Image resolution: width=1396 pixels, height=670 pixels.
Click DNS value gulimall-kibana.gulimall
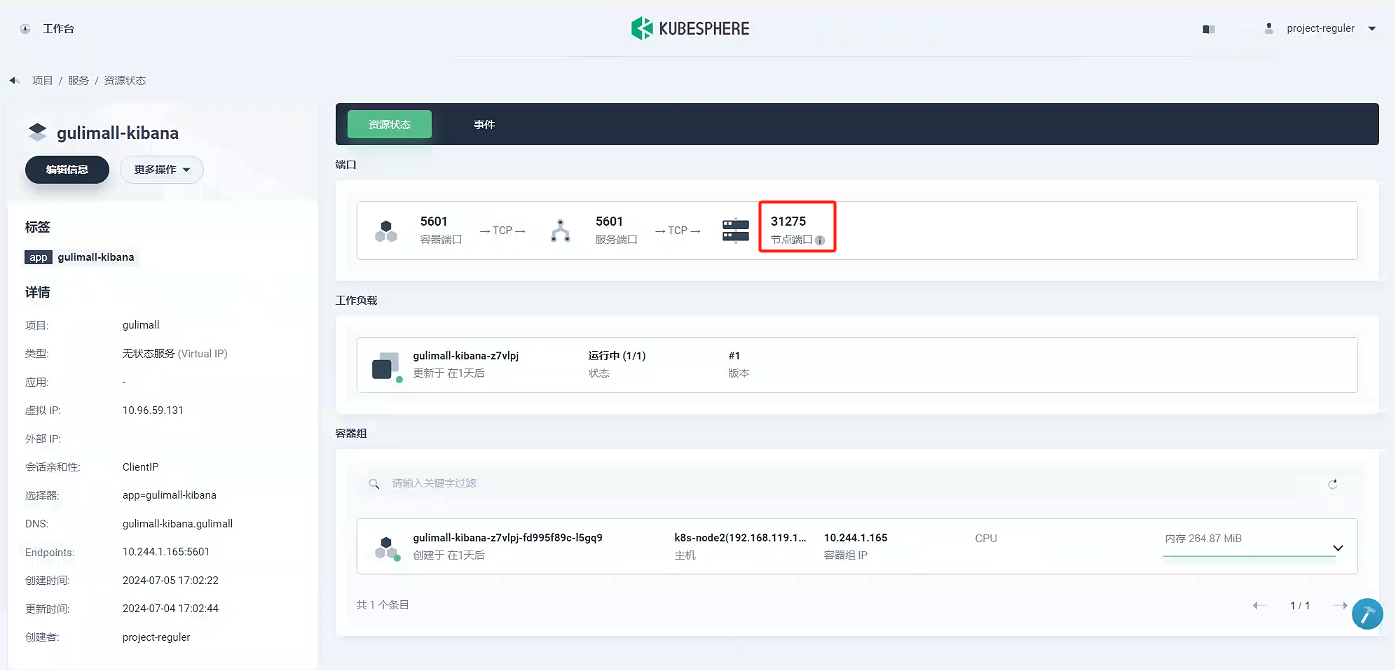pyautogui.click(x=177, y=524)
